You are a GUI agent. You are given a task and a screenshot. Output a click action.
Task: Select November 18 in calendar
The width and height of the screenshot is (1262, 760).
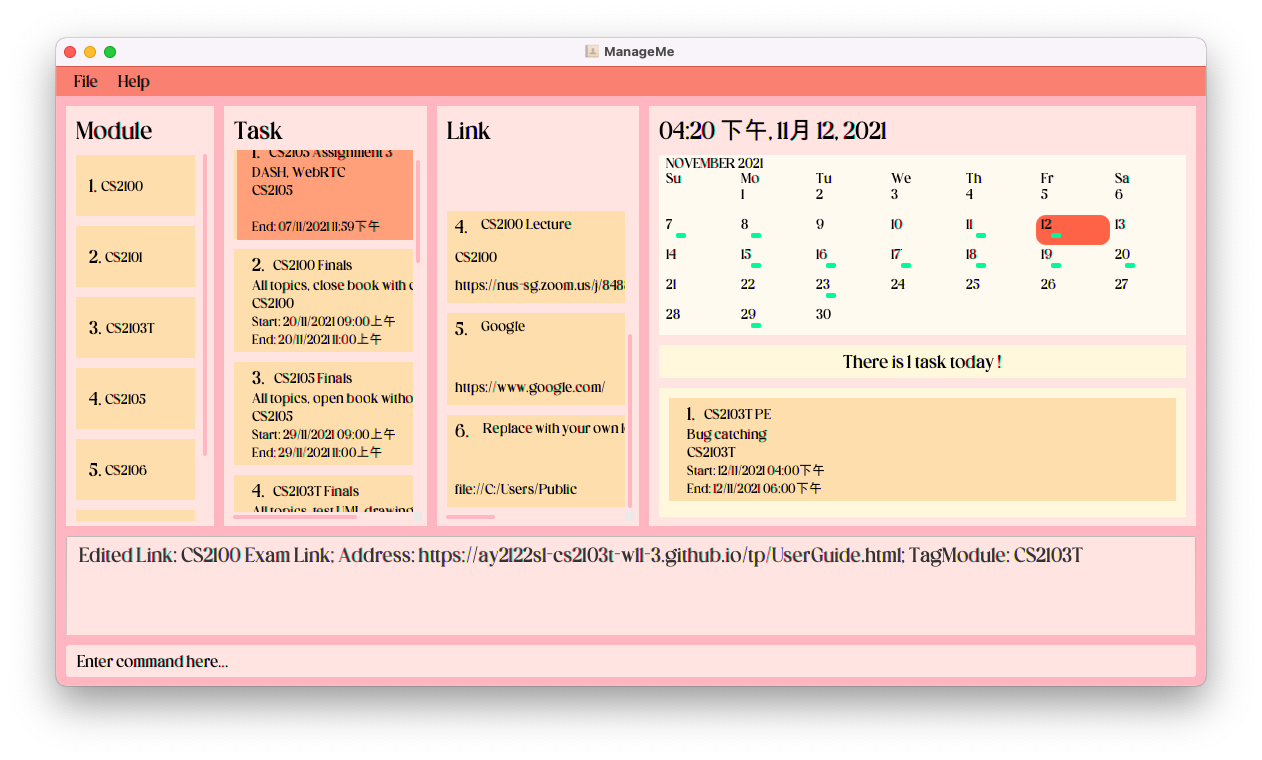pyautogui.click(x=971, y=255)
